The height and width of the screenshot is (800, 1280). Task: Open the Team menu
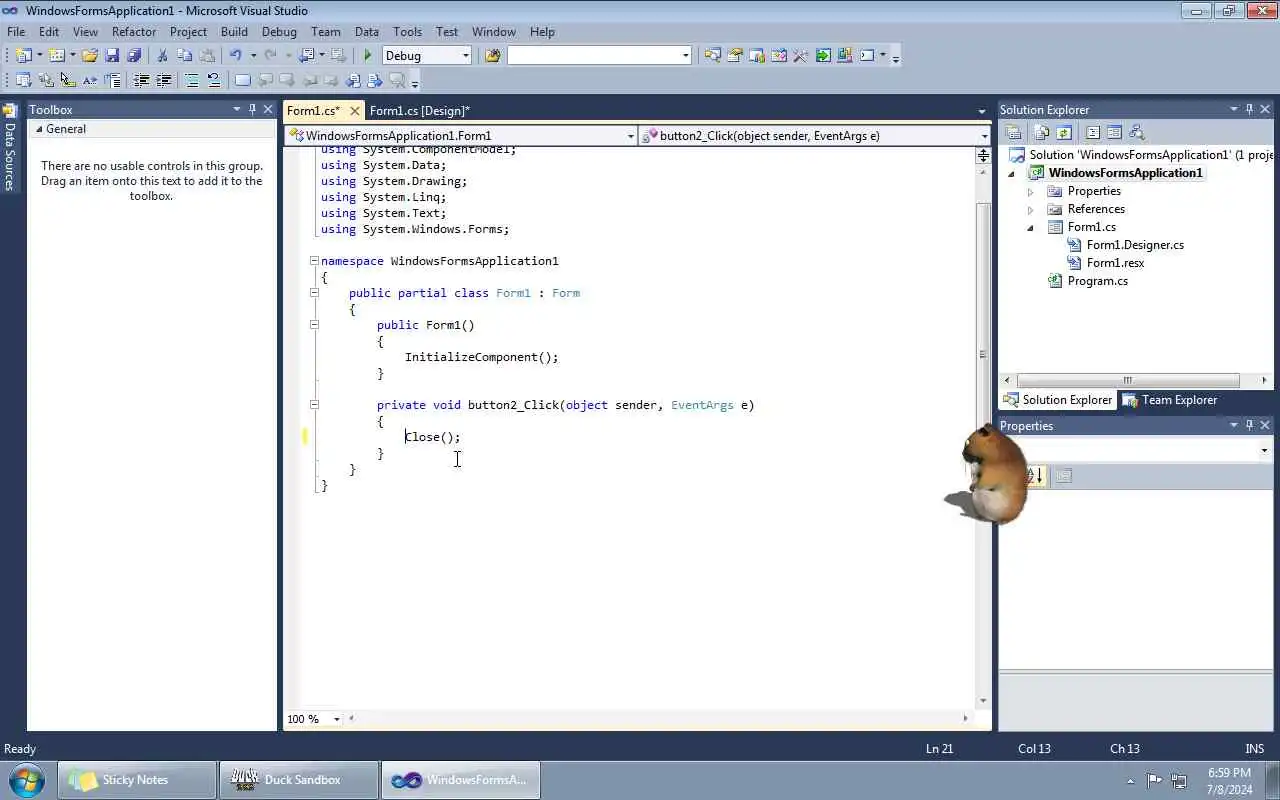(326, 32)
